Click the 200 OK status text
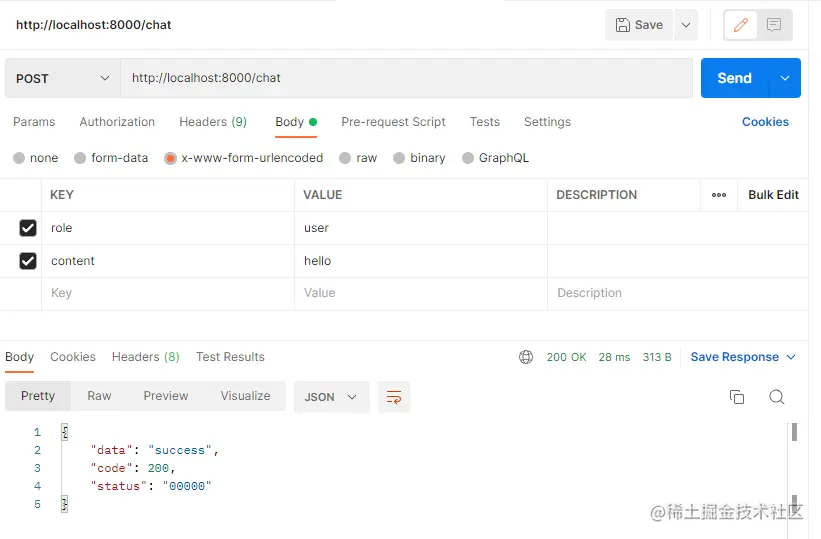The image size is (821, 539). coord(567,357)
